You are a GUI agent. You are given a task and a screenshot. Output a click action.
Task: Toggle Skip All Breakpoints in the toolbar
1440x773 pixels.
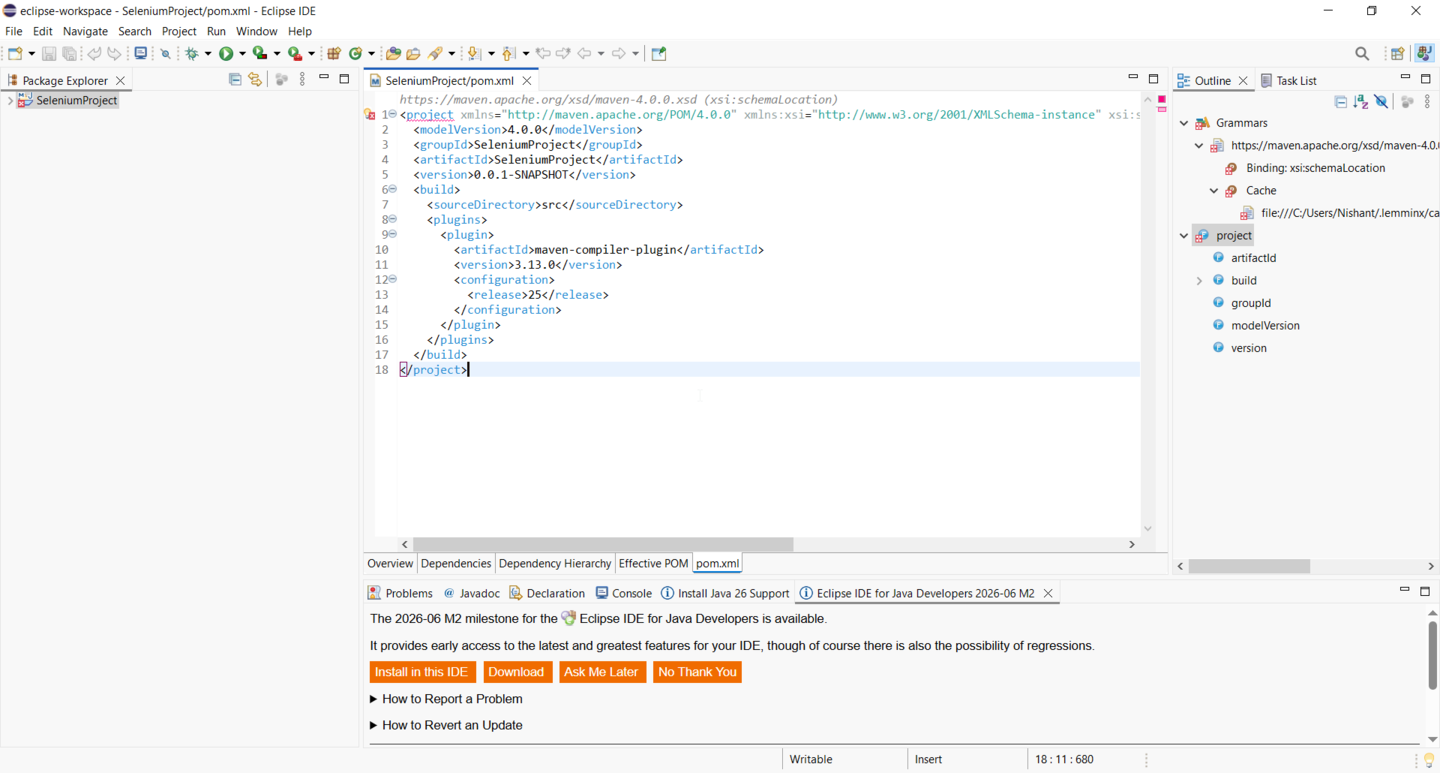point(166,54)
